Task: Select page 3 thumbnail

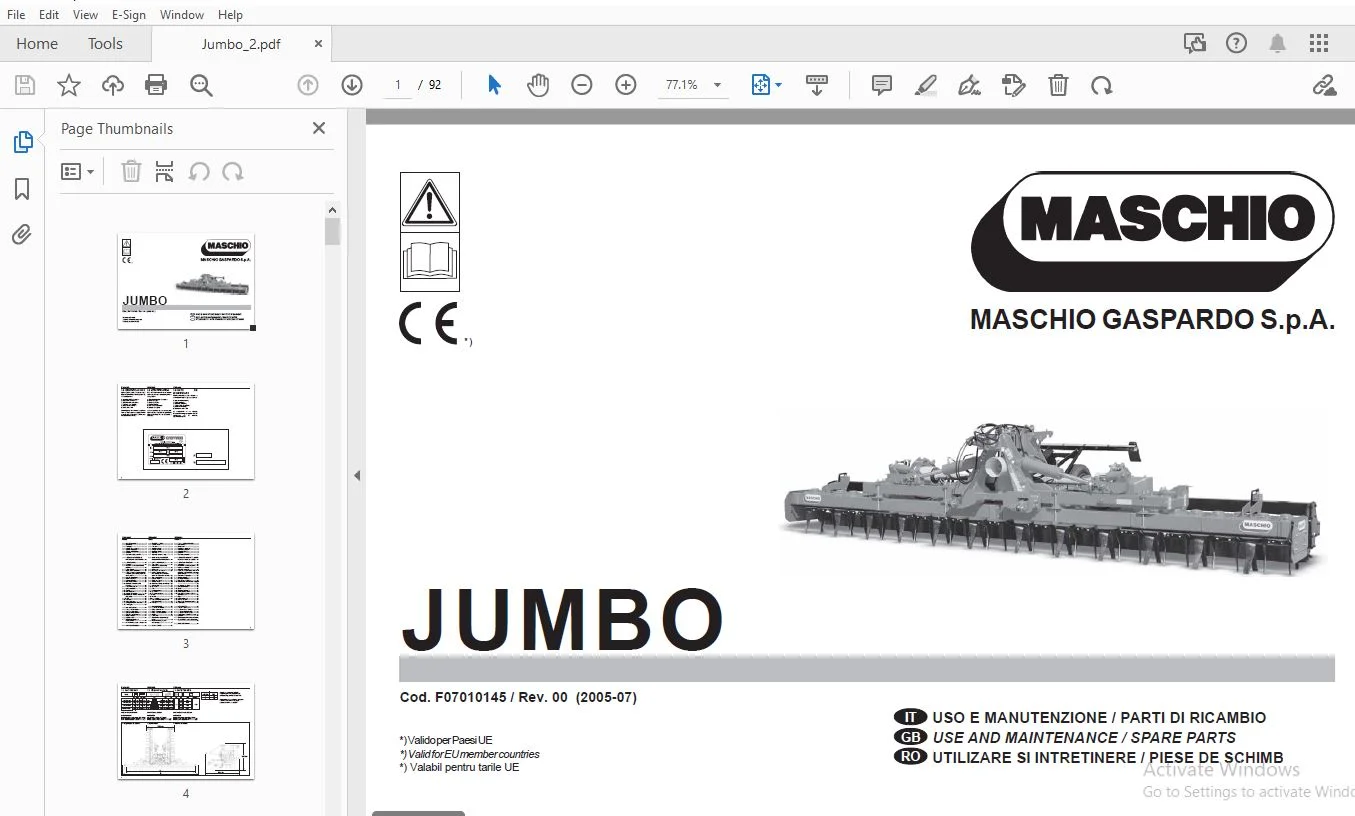Action: click(x=186, y=582)
